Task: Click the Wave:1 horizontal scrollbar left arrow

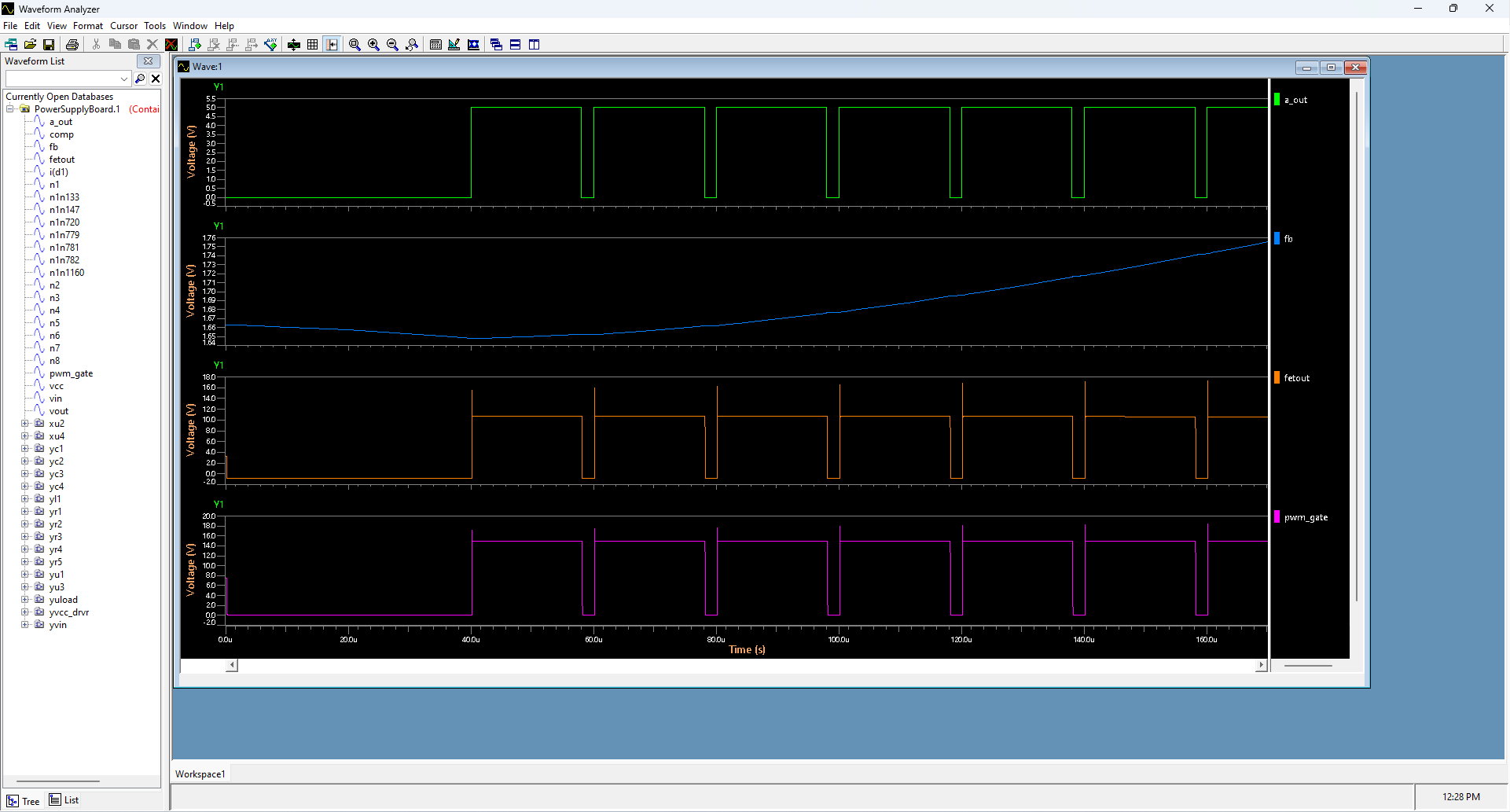Action: [232, 665]
